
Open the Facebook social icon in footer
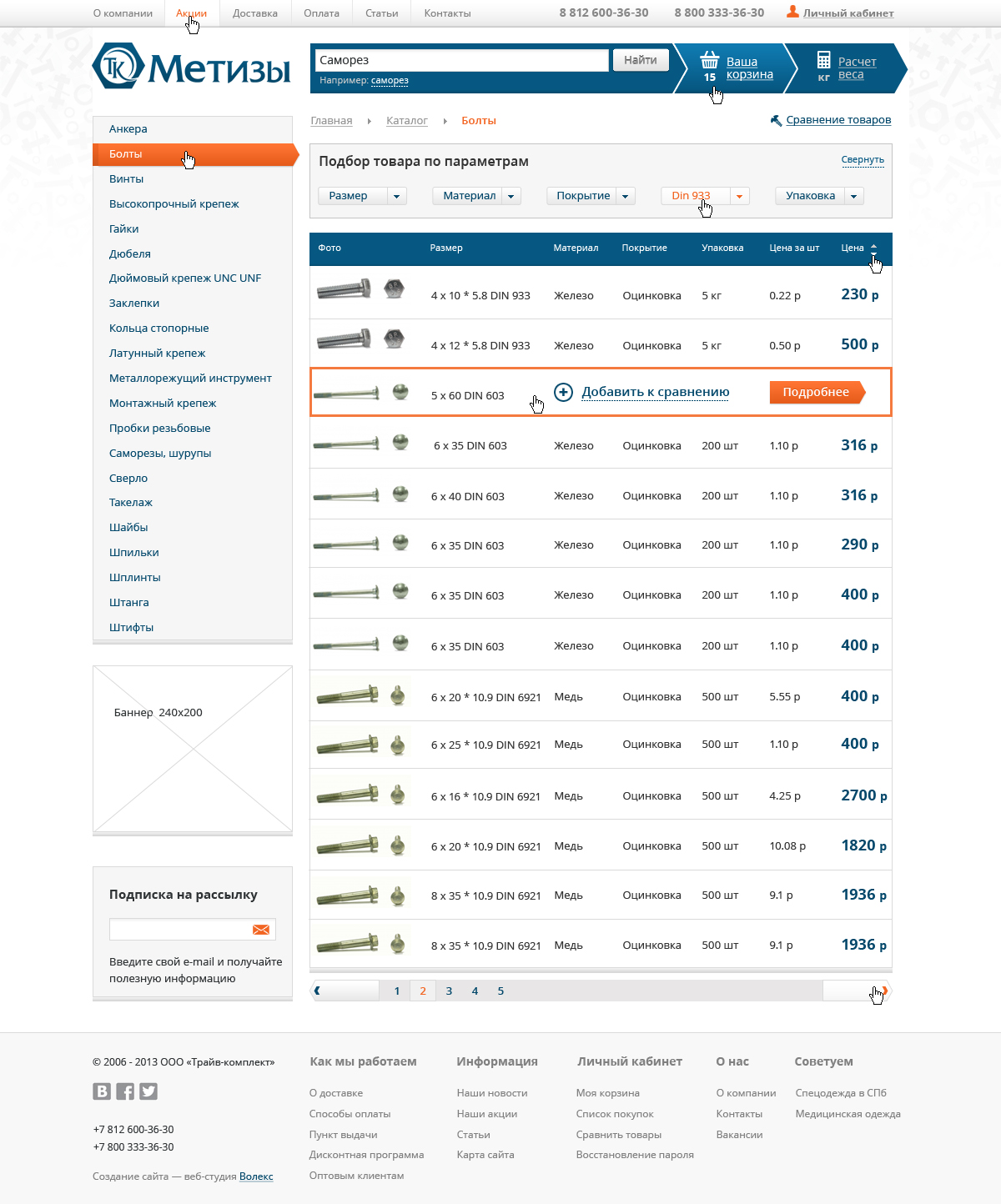(125, 1091)
